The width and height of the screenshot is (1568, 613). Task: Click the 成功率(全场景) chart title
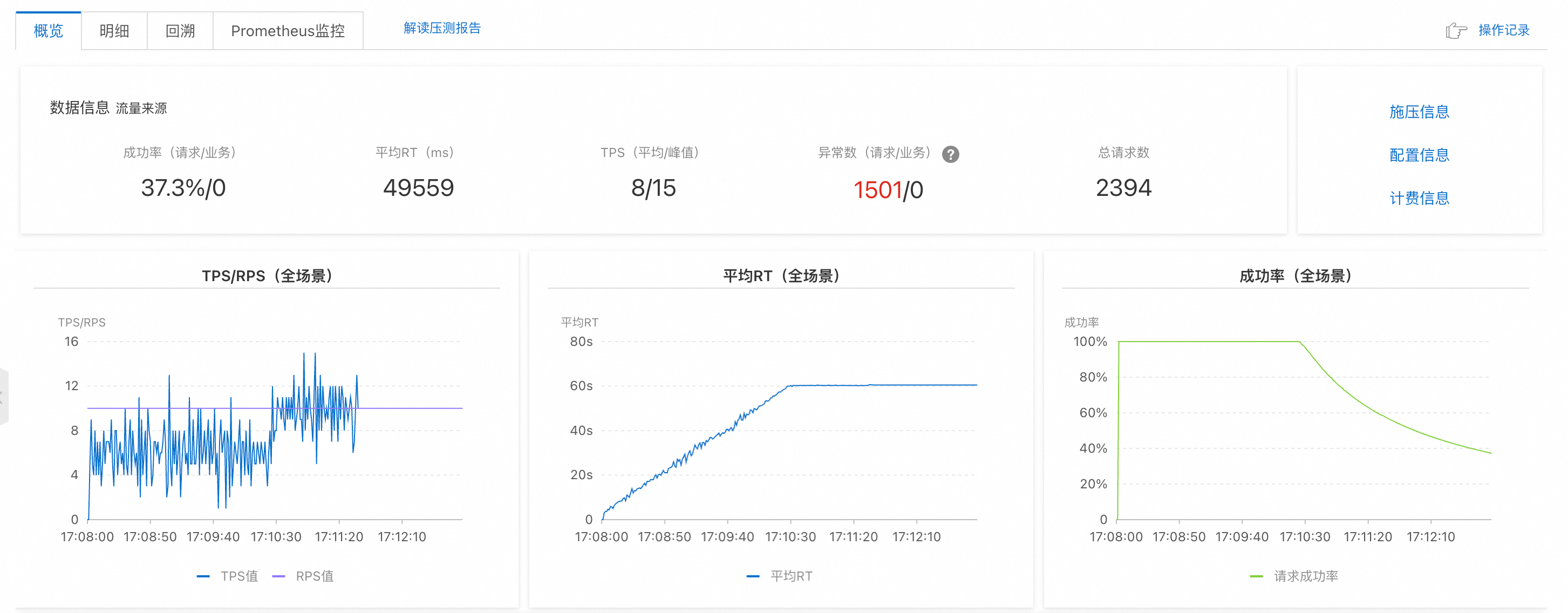[1296, 276]
